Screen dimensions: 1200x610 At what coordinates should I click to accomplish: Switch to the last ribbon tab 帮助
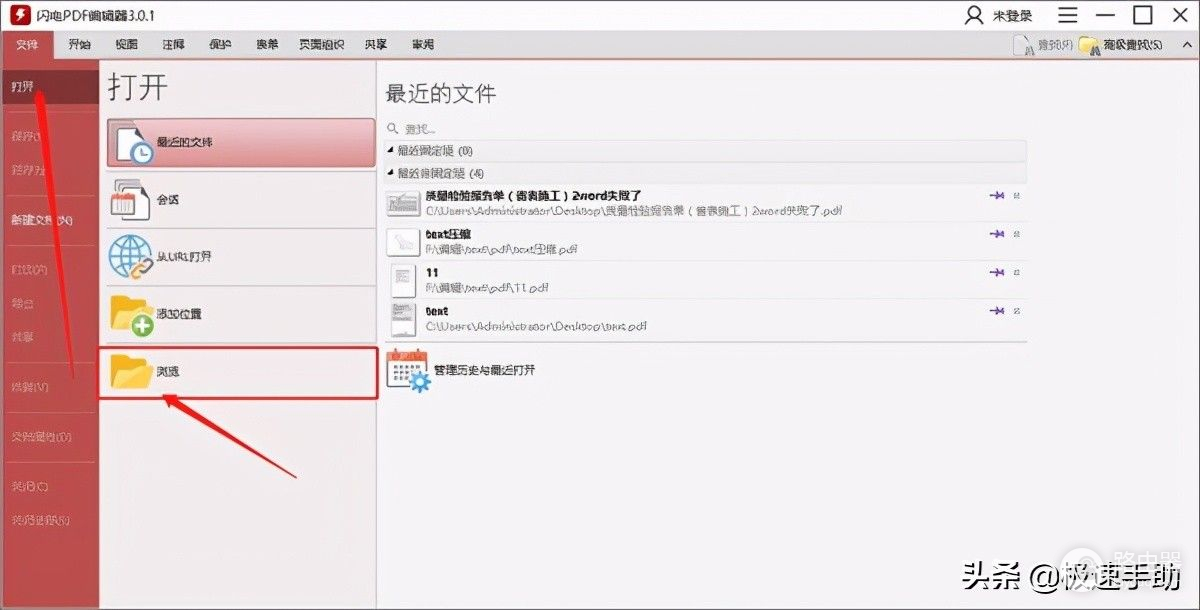click(423, 45)
